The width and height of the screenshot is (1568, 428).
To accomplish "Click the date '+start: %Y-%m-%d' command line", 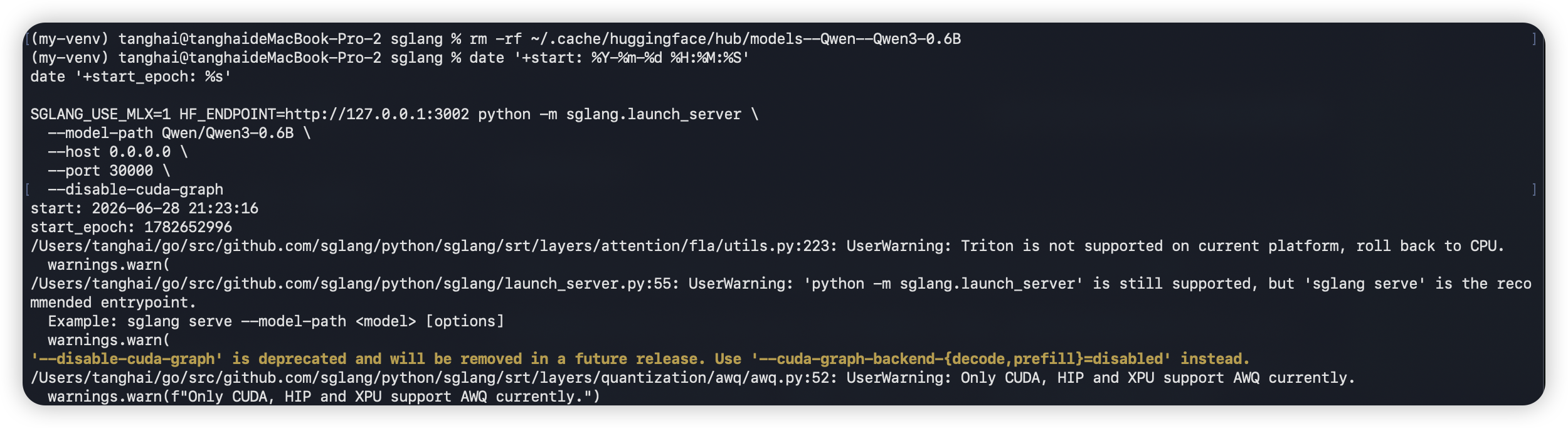I will pos(389,58).
